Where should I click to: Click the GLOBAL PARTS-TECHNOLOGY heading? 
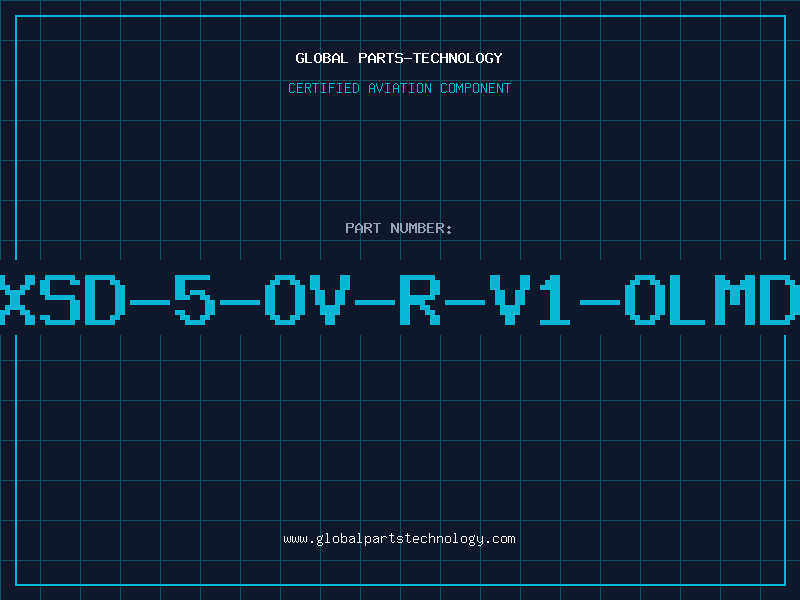(x=399, y=58)
